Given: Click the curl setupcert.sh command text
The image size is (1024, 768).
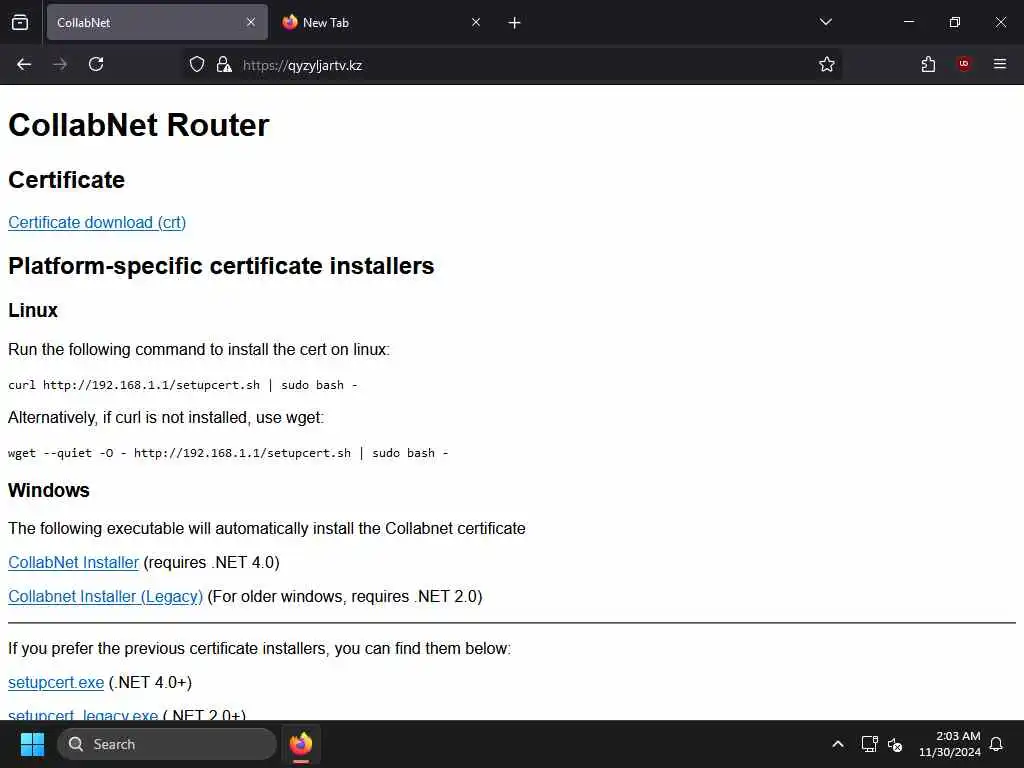Looking at the screenshot, I should (183, 385).
